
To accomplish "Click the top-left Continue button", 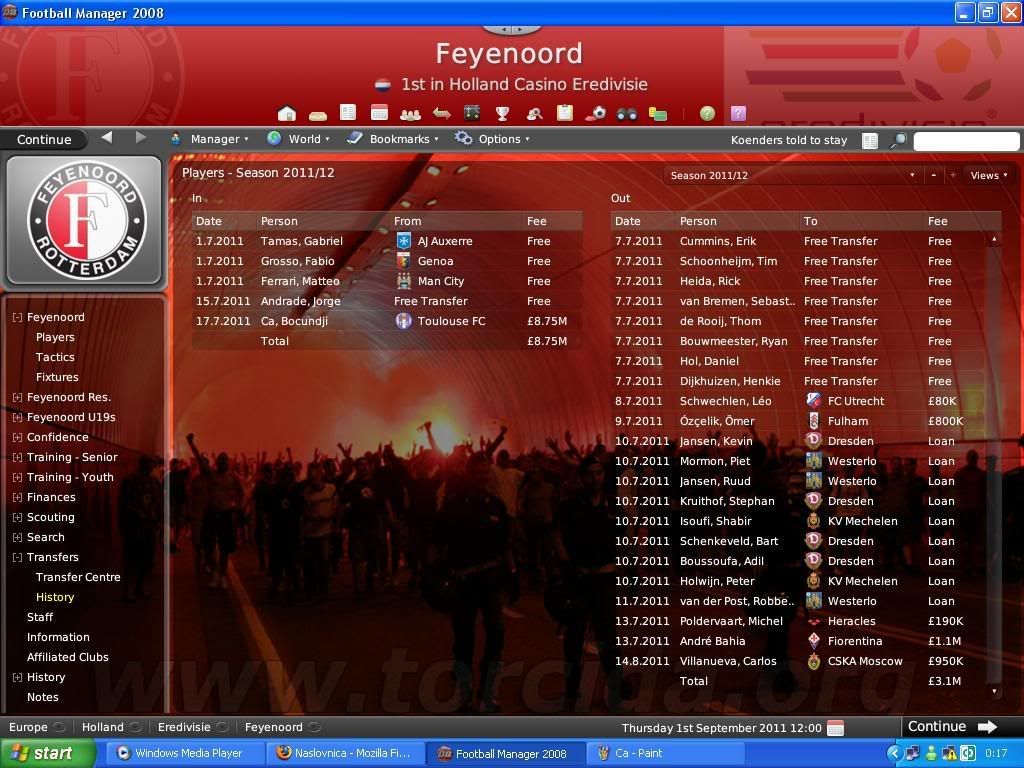I will [44, 139].
